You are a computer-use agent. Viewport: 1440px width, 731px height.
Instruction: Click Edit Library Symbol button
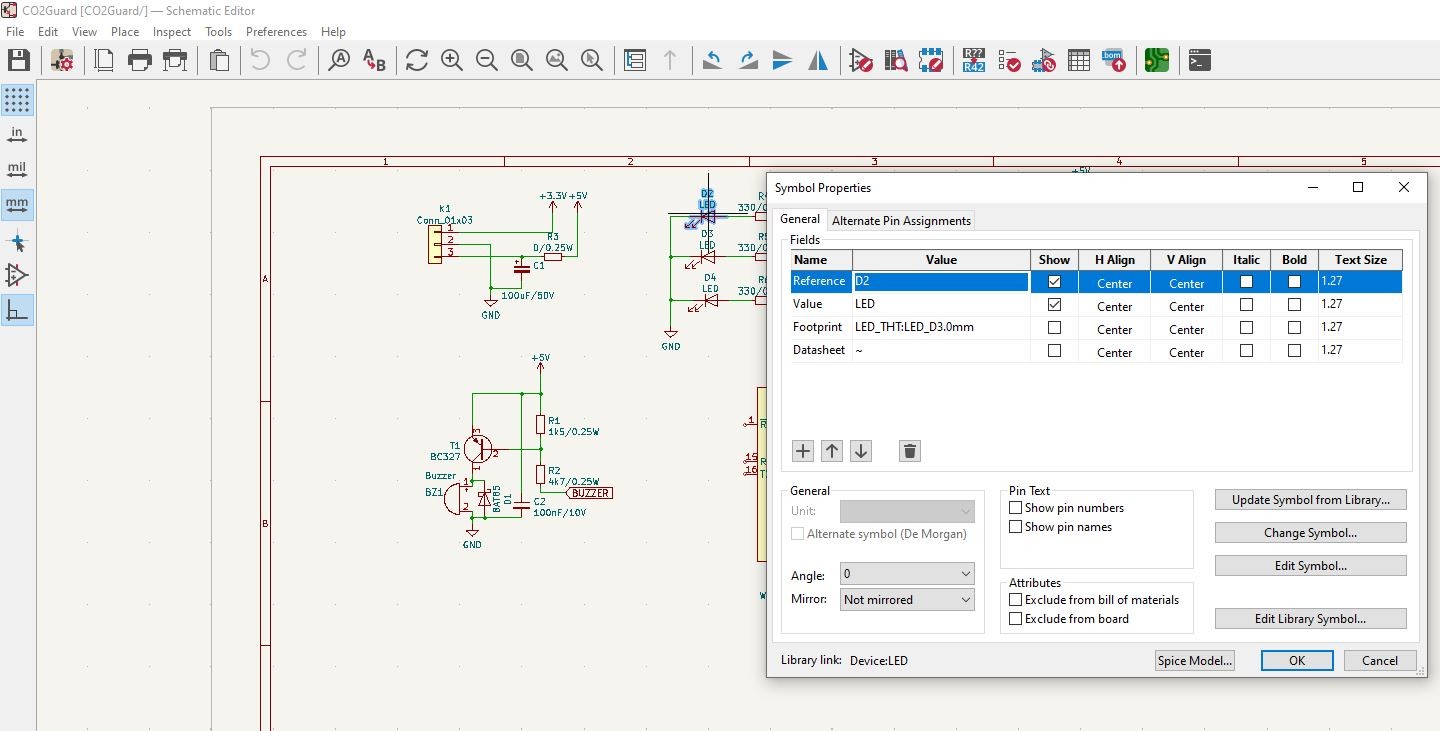(1310, 619)
